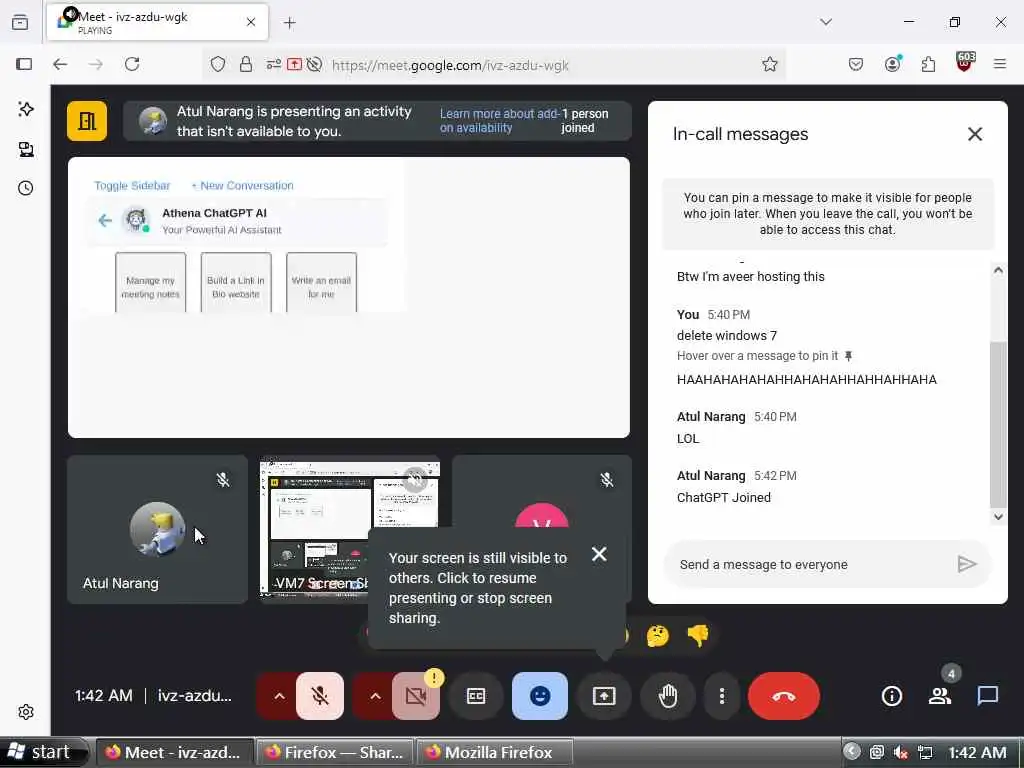The image size is (1024, 768).
Task: Close the In-call messages panel
Action: point(975,134)
